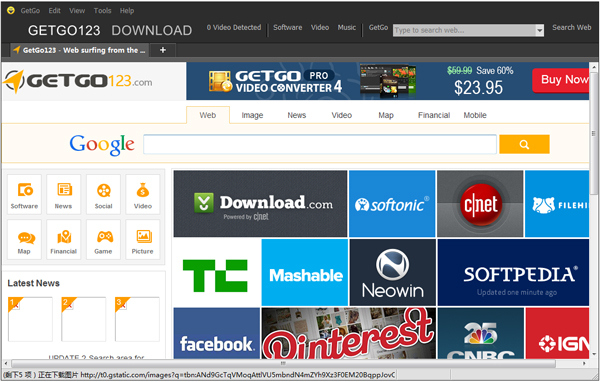
Task: Click the Buy Now button
Action: coord(561,80)
